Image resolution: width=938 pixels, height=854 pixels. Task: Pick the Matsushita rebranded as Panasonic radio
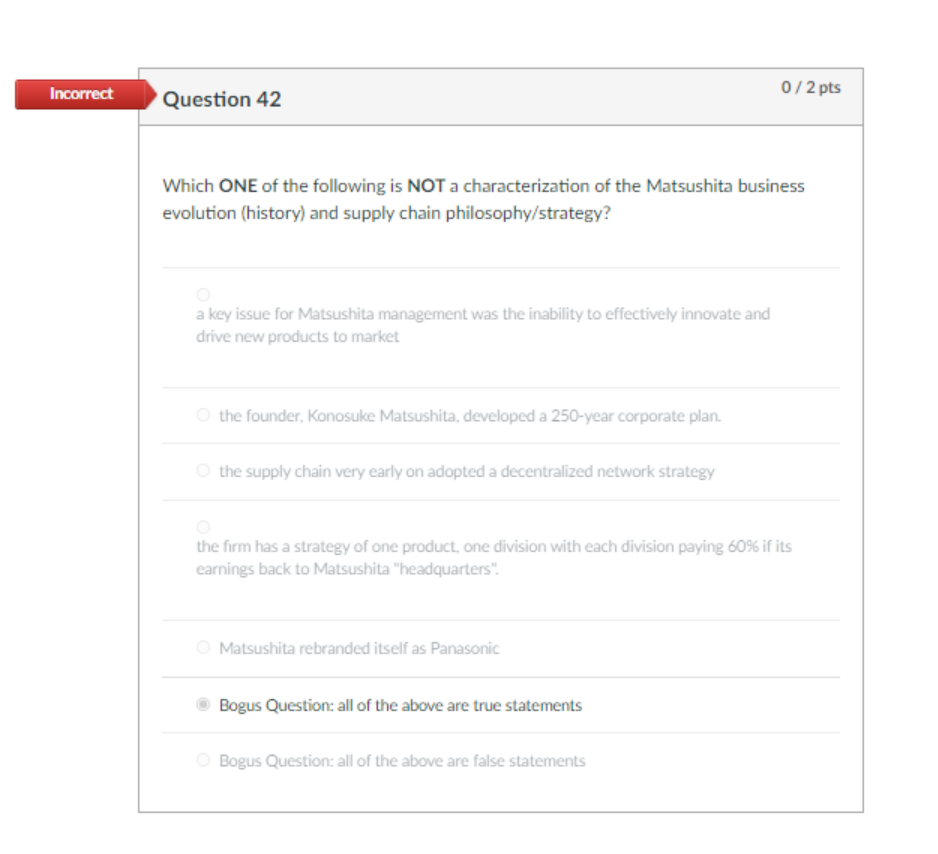pyautogui.click(x=203, y=647)
